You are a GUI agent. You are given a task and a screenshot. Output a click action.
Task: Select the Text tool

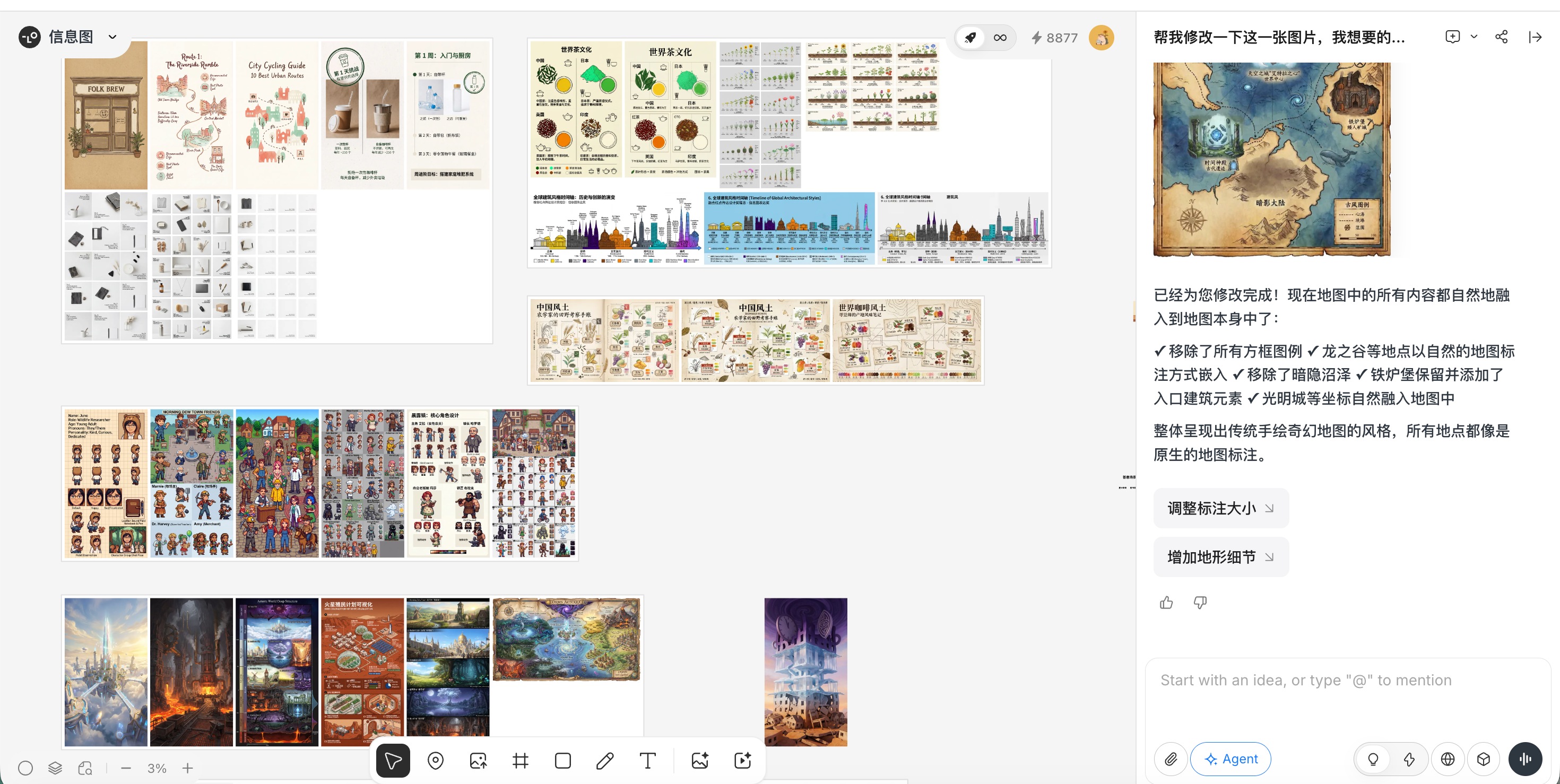pos(647,760)
